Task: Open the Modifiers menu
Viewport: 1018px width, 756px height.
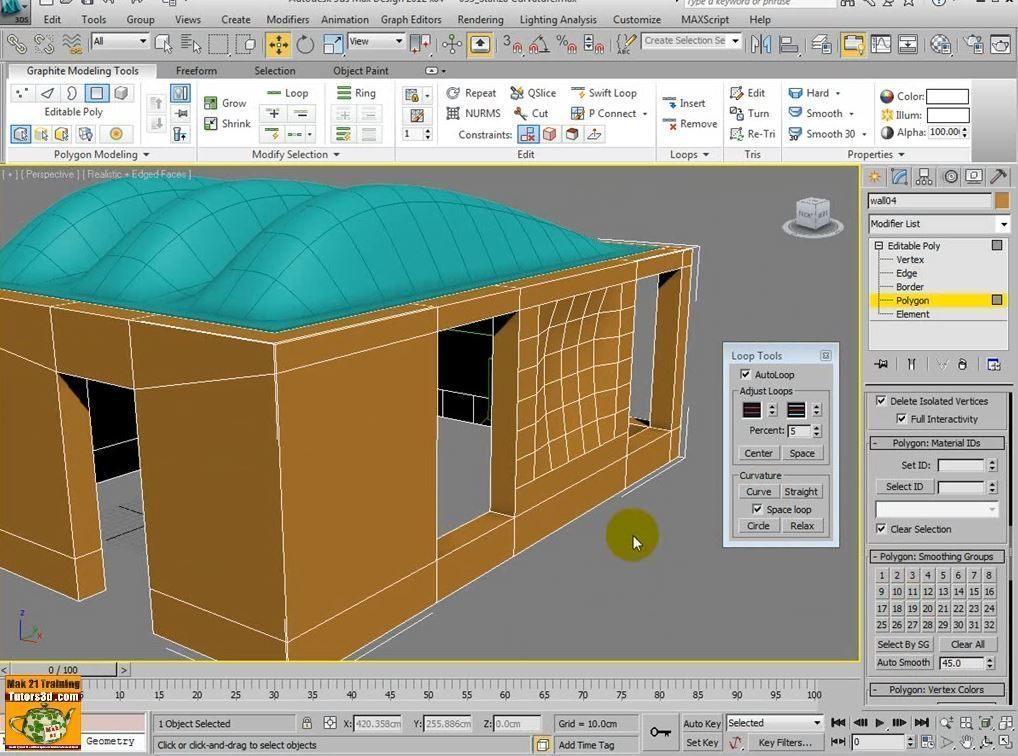Action: pyautogui.click(x=287, y=19)
